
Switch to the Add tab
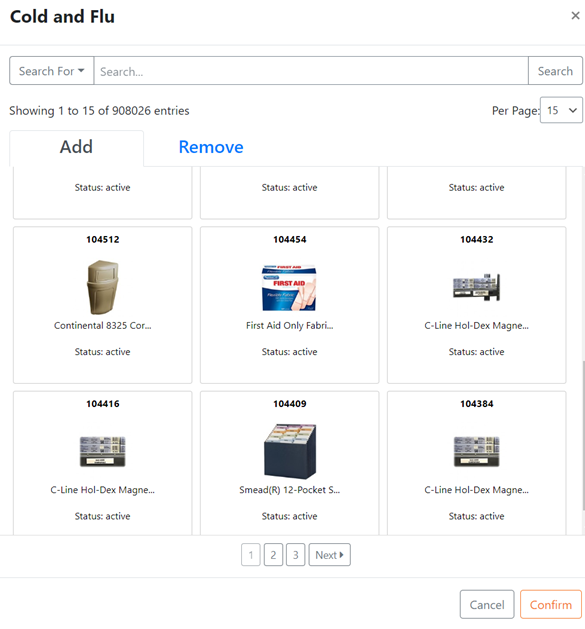(x=76, y=147)
